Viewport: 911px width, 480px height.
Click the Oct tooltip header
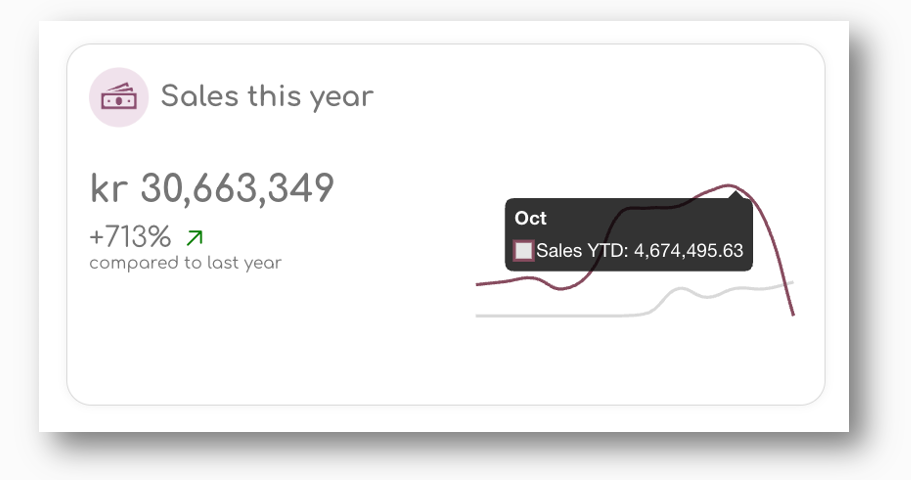(x=530, y=218)
